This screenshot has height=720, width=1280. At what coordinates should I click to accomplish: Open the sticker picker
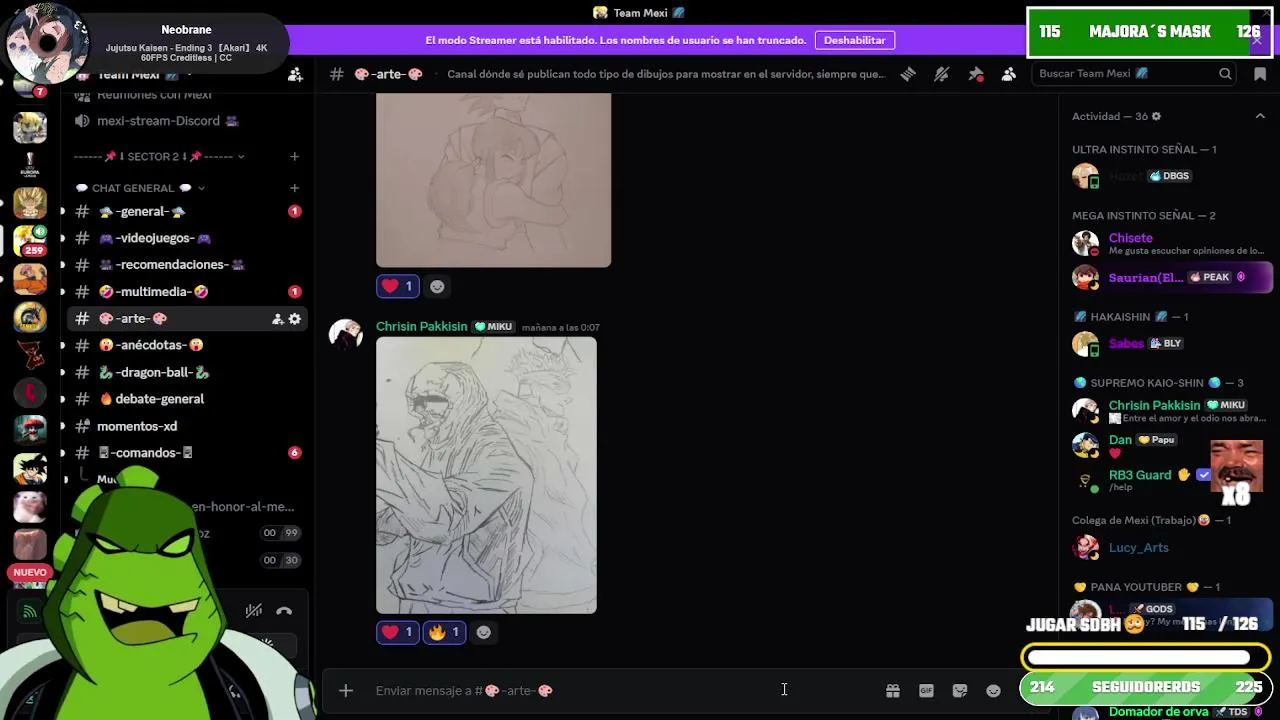[960, 690]
